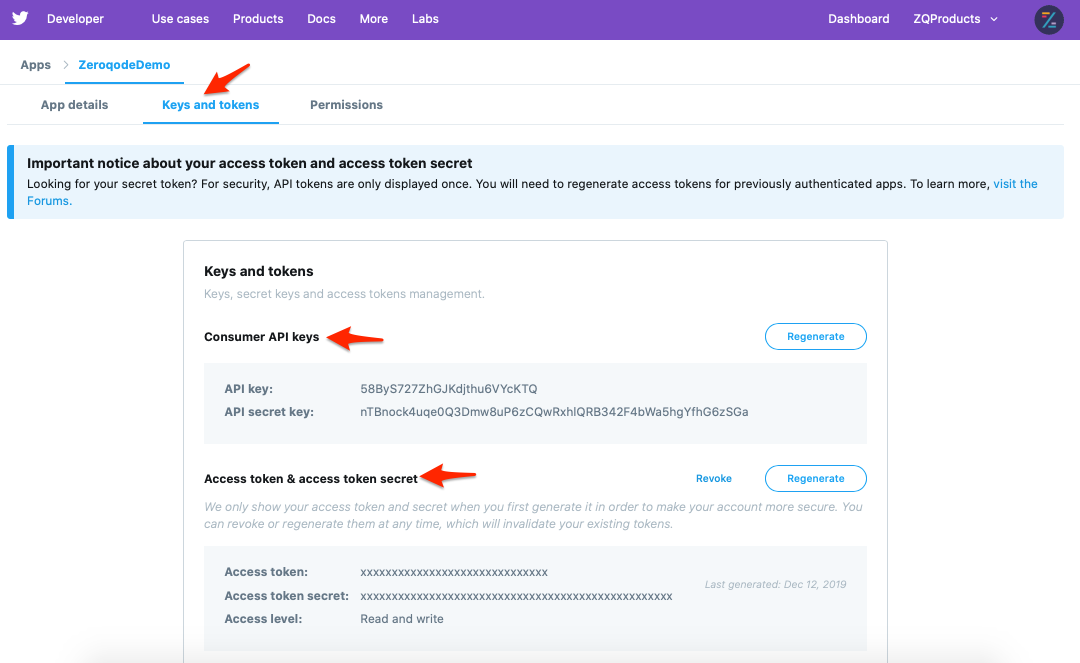
Task: Open the Docs menu
Action: click(x=321, y=19)
